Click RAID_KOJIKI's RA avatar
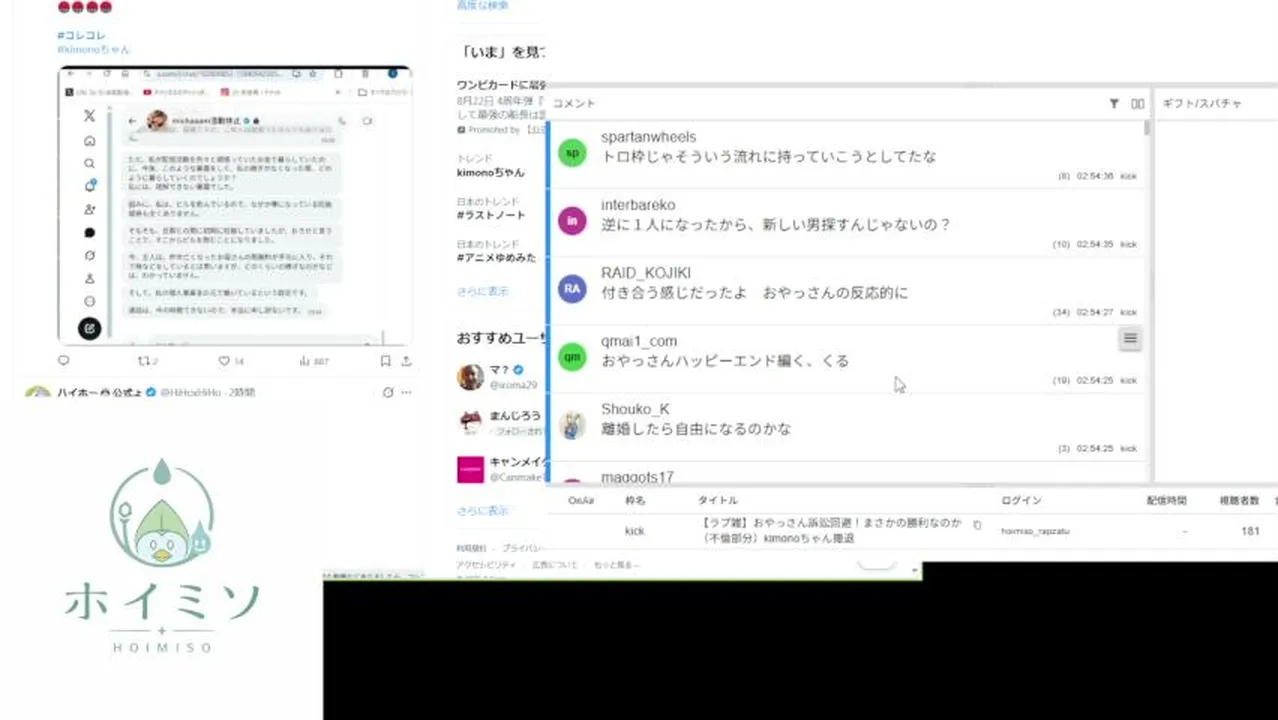The height and width of the screenshot is (720, 1278). pos(572,288)
